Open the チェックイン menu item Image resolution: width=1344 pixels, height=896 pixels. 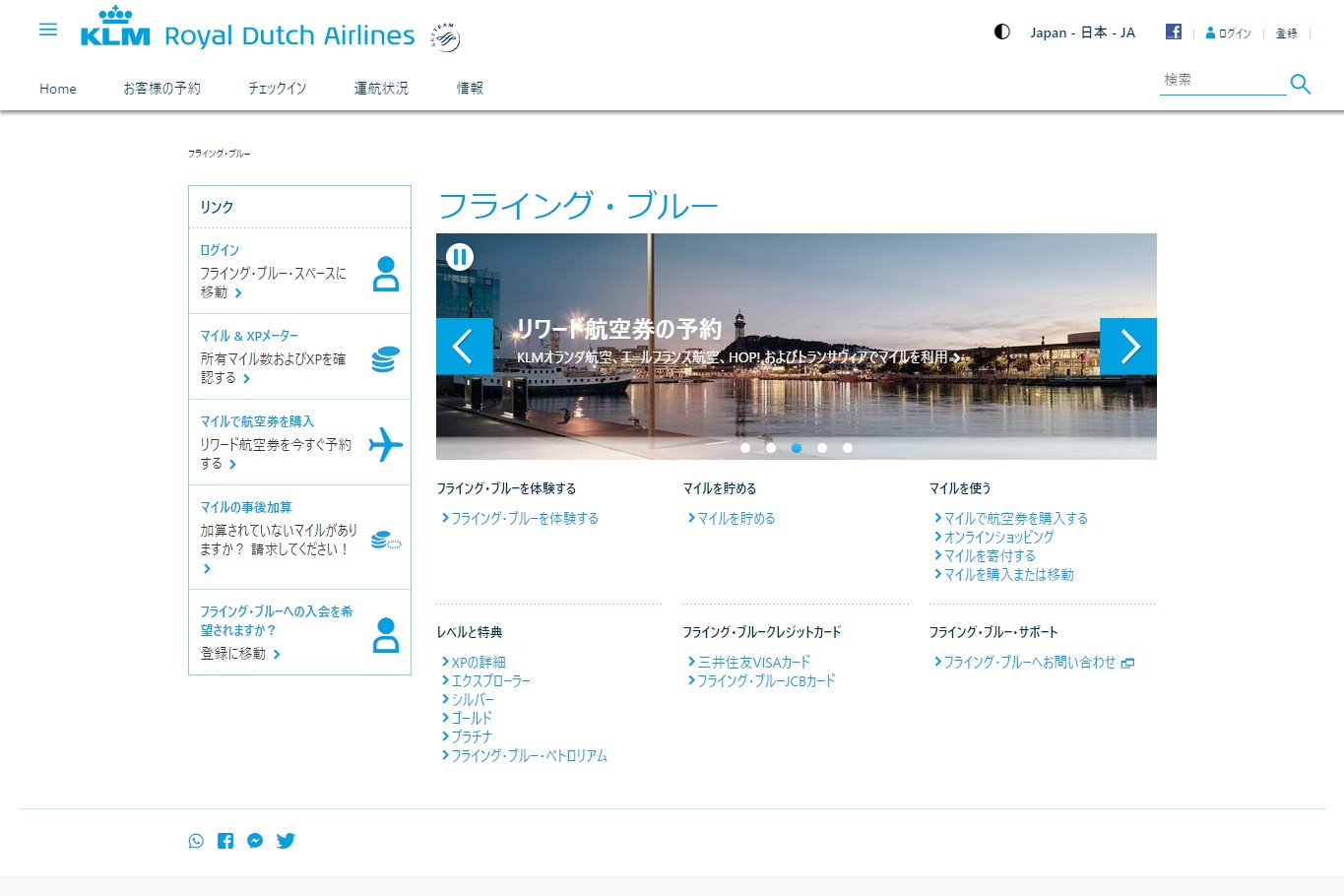(x=277, y=89)
